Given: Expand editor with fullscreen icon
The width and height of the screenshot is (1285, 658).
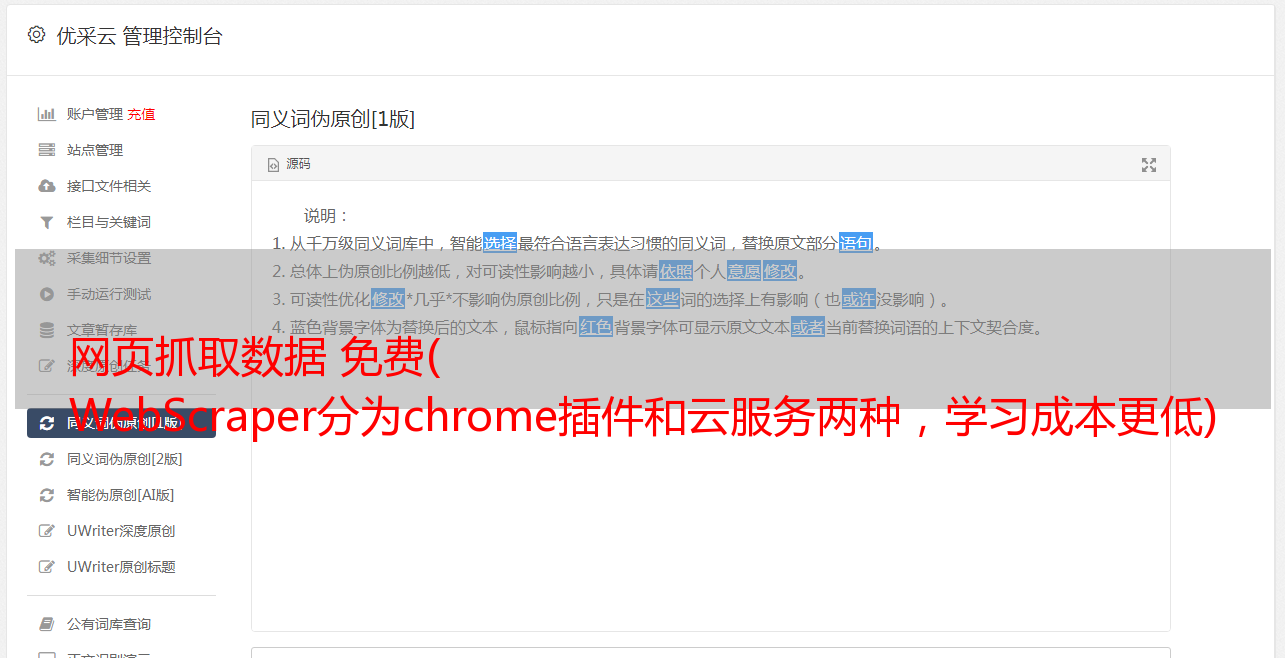Looking at the screenshot, I should (x=1149, y=165).
